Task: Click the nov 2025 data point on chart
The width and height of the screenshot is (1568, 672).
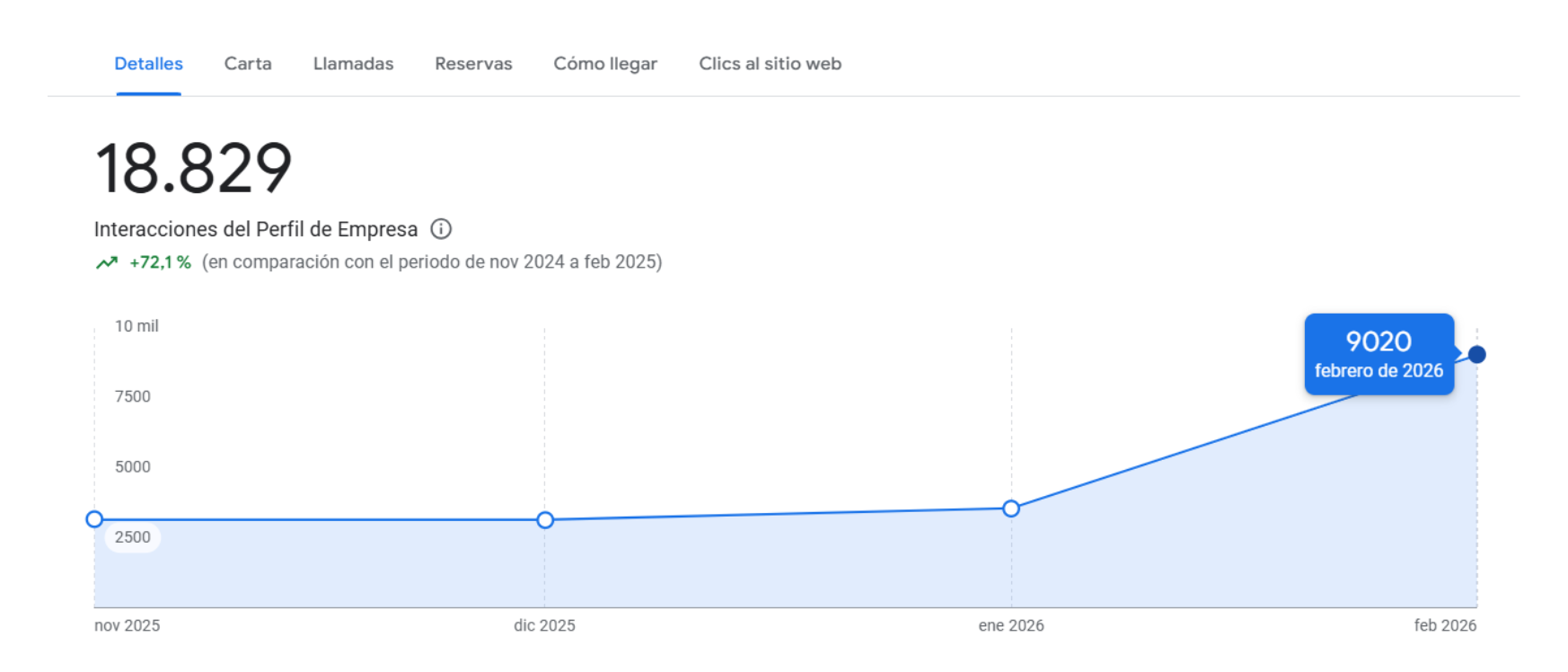Action: [x=94, y=519]
